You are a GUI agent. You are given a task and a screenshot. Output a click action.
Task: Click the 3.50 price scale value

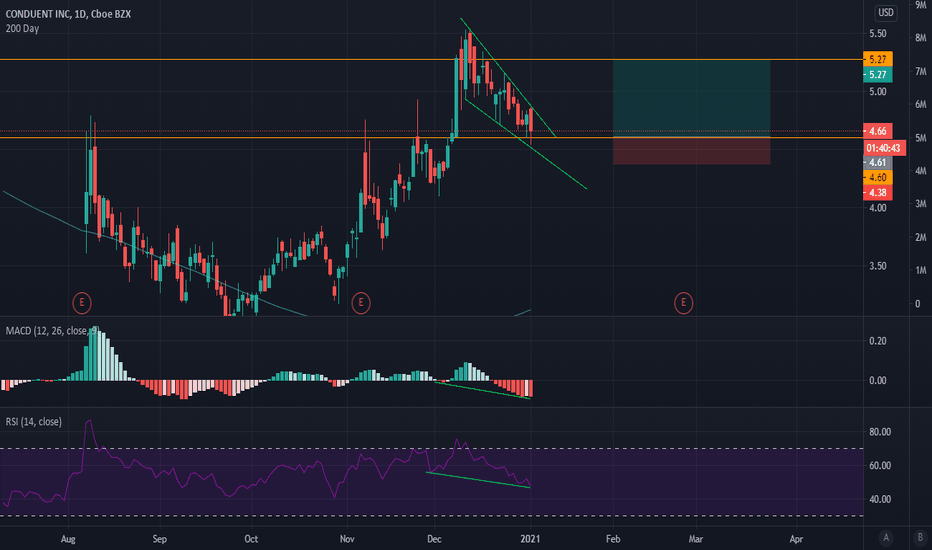point(878,266)
